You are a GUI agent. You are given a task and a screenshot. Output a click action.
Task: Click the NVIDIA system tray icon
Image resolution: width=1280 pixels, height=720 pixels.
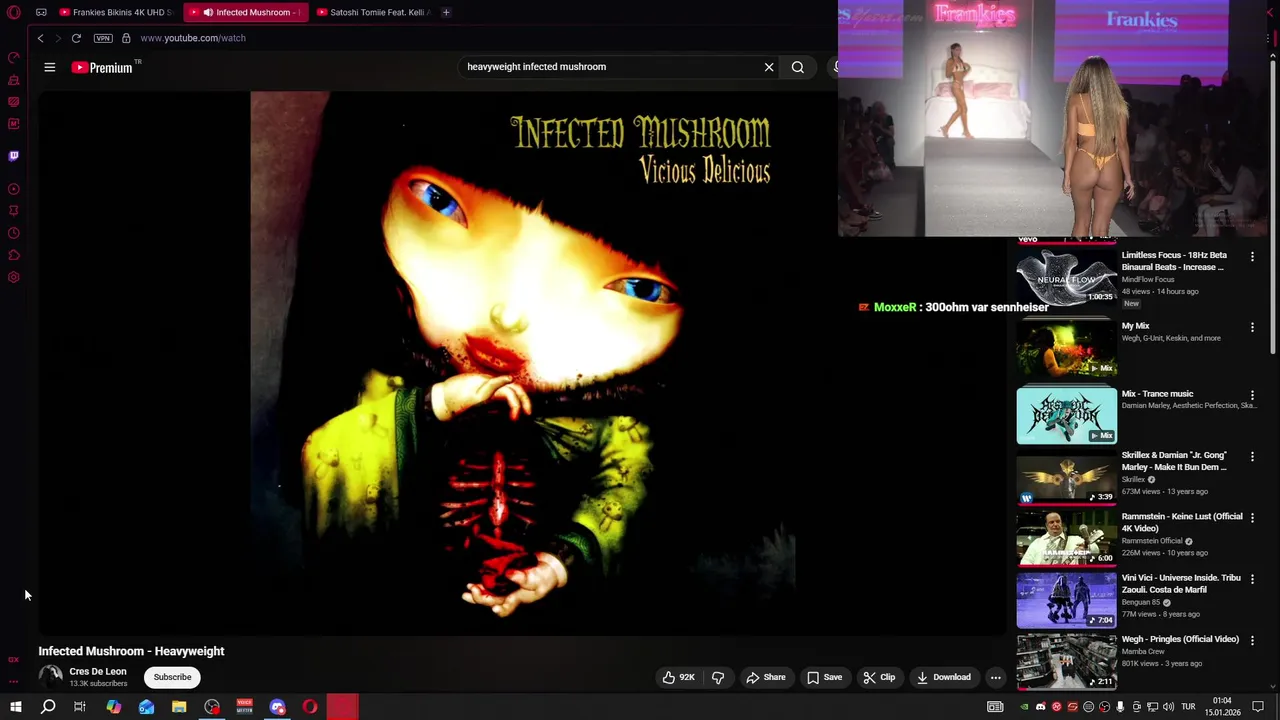click(x=1024, y=707)
